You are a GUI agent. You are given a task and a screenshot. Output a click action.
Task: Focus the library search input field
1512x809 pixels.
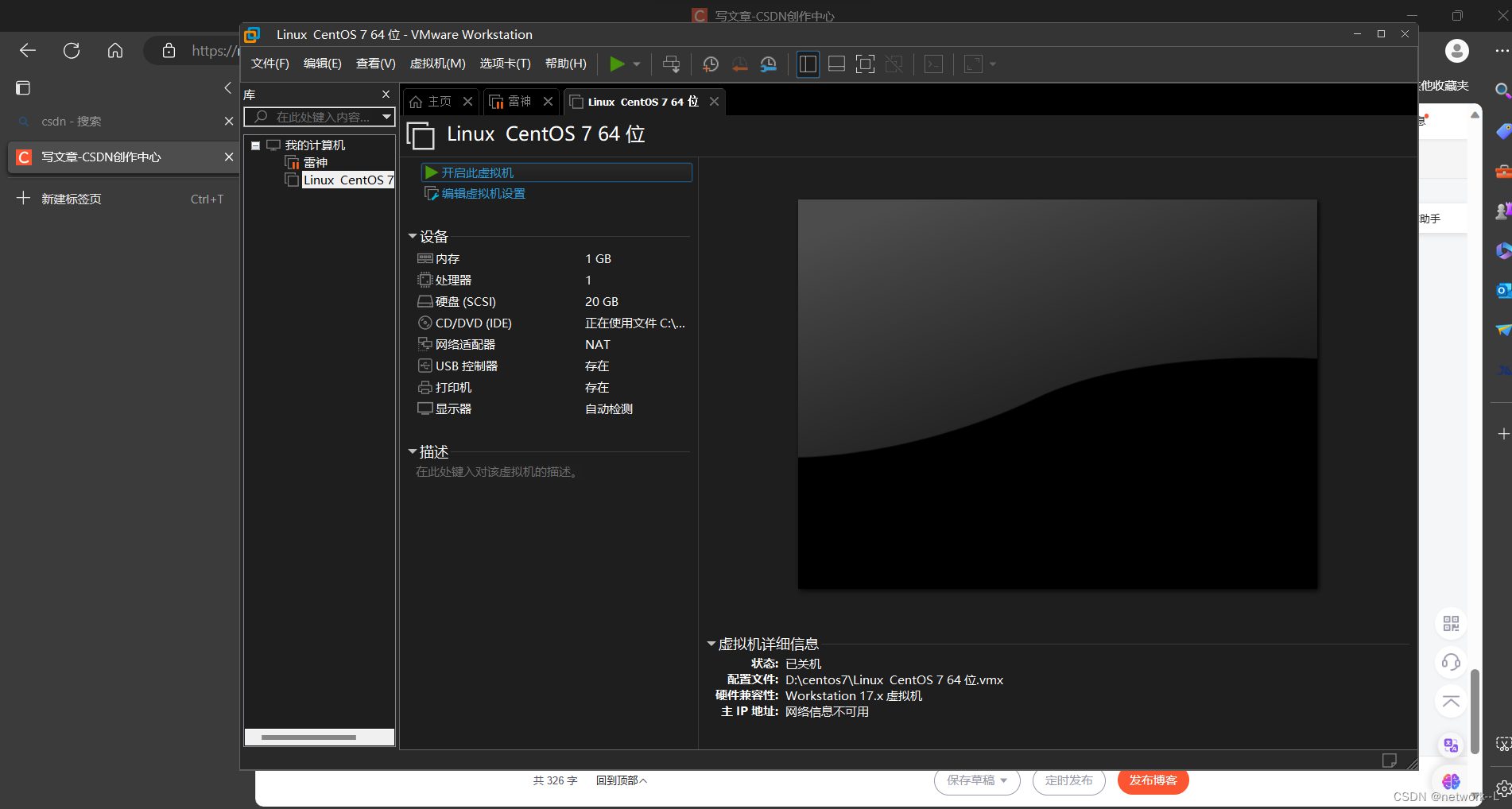314,117
